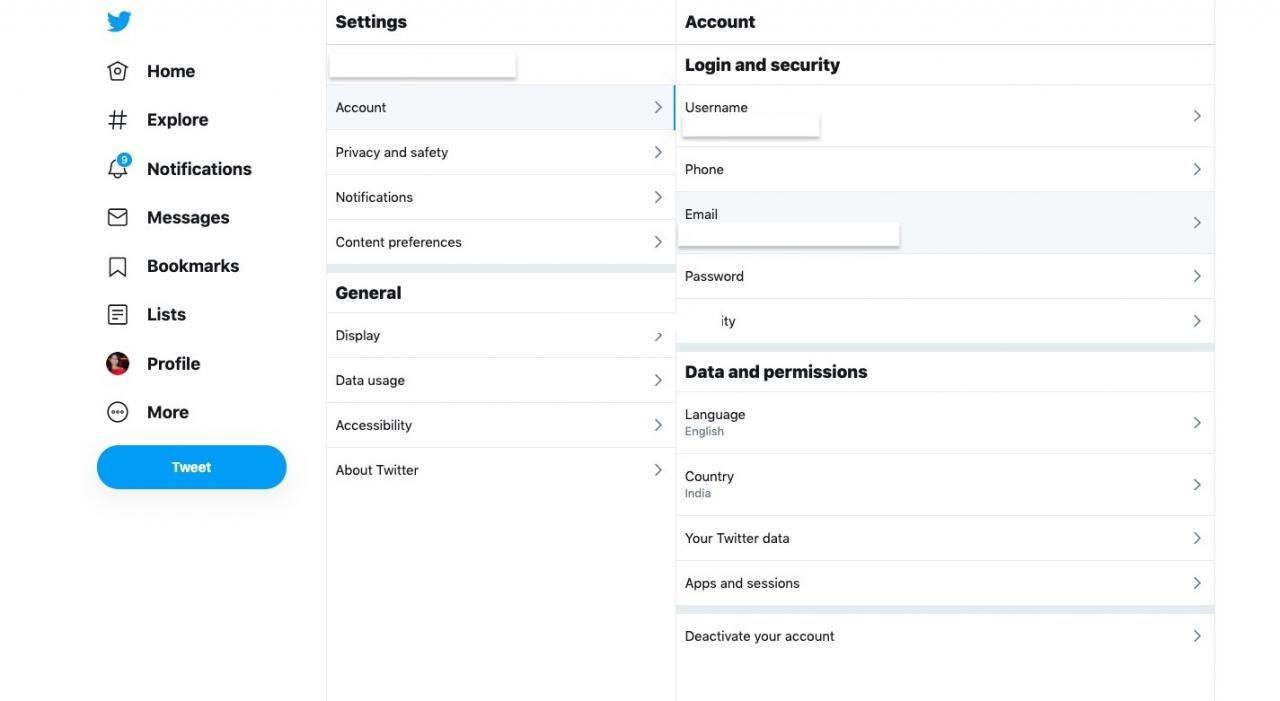Open Content preferences settings
The width and height of the screenshot is (1280, 701).
point(501,242)
